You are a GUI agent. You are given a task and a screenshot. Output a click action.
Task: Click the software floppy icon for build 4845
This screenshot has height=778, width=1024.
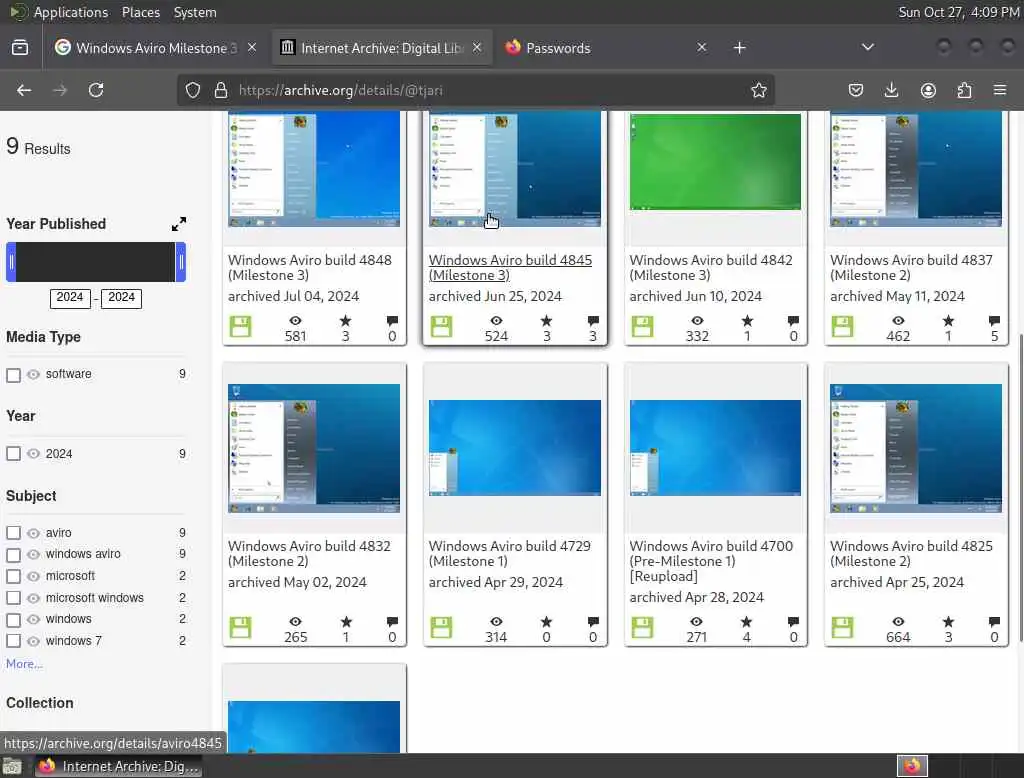click(x=441, y=326)
